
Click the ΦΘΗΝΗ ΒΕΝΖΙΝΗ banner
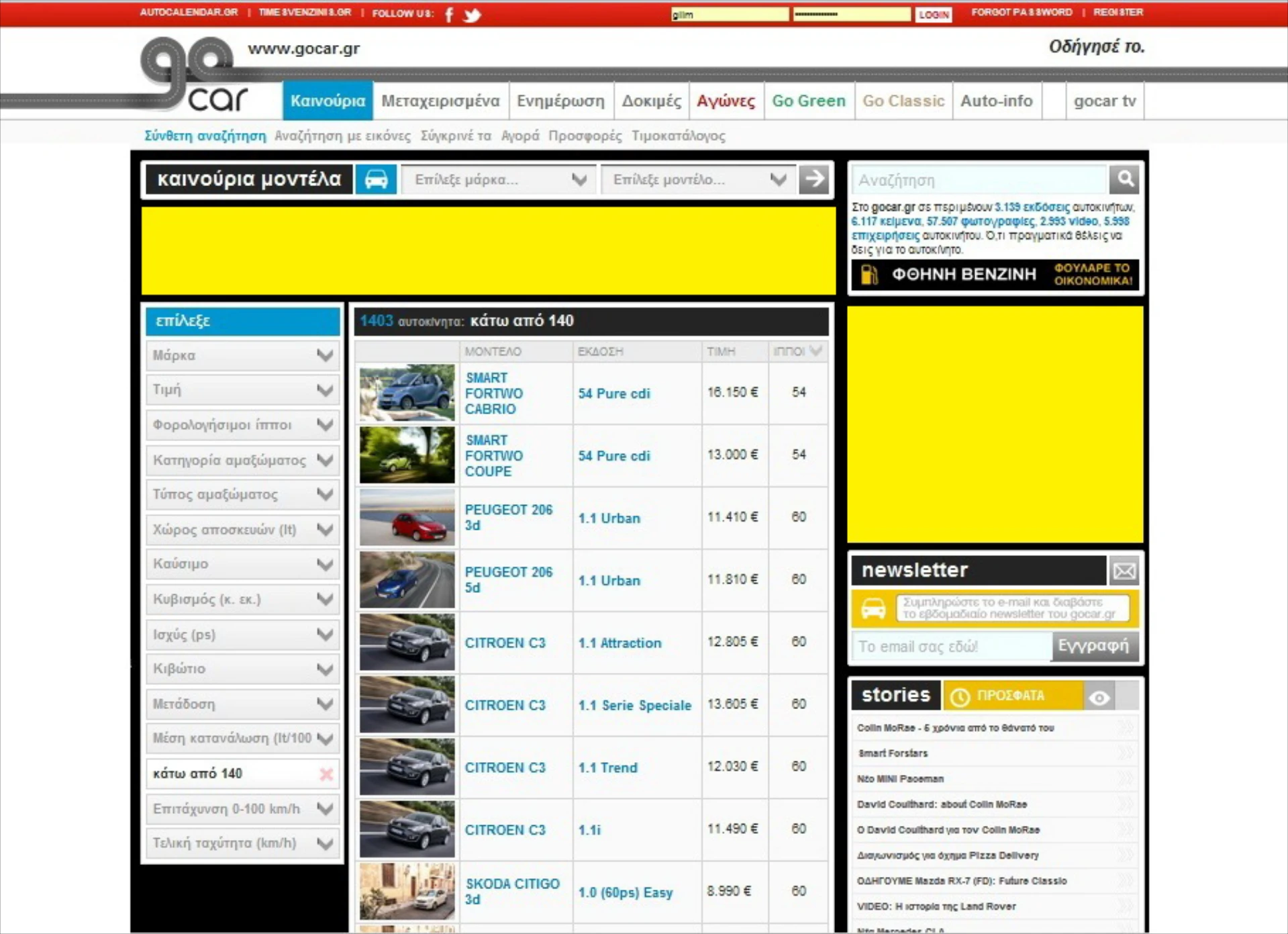pos(995,275)
